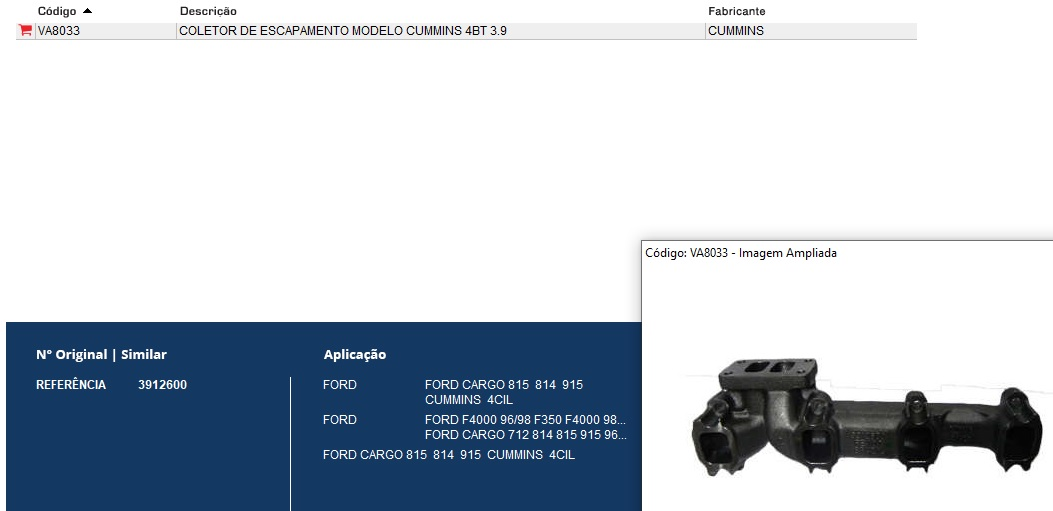Click the first FORD brand entry under Aplicação

(x=340, y=385)
